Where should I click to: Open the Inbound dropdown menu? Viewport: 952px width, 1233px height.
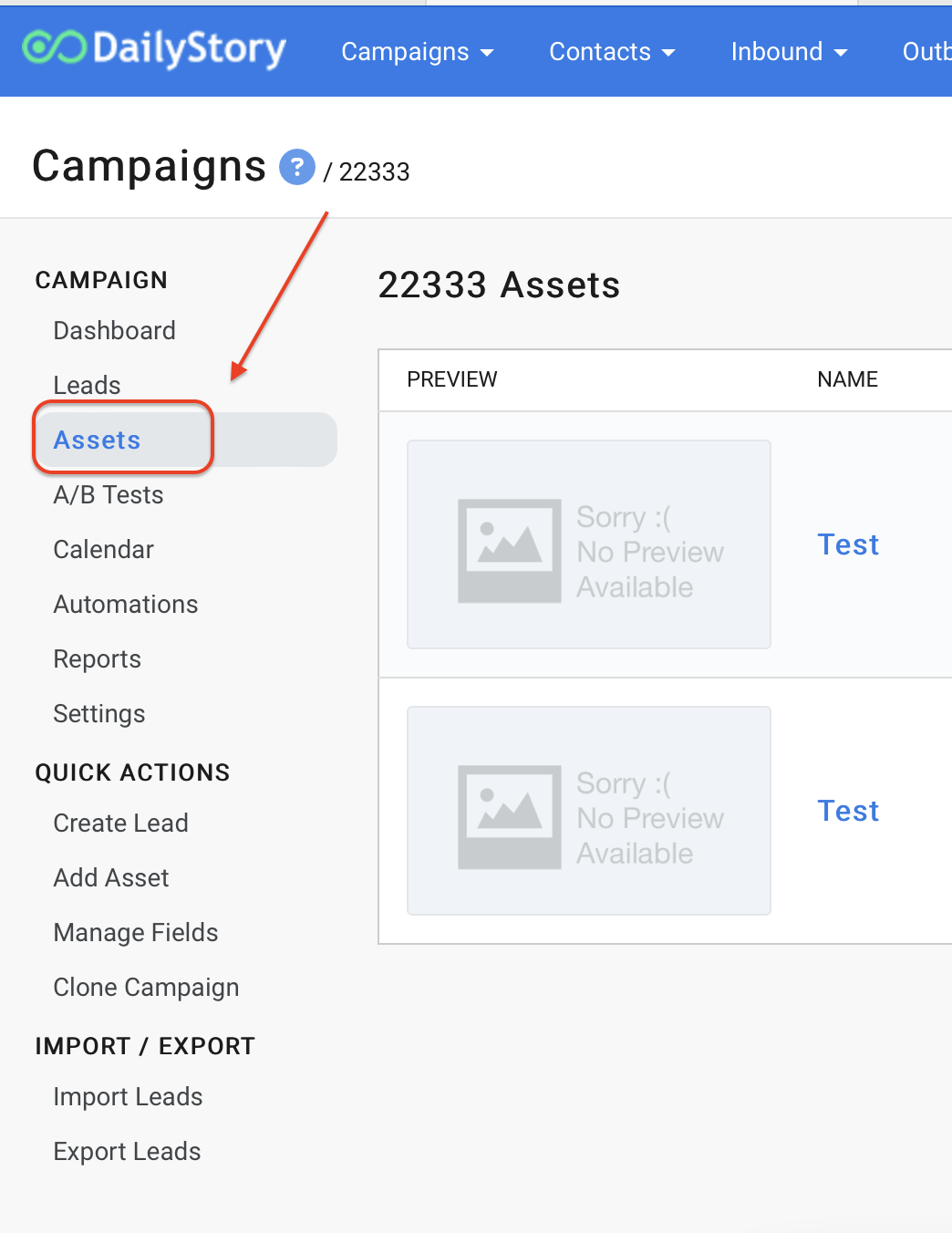[x=789, y=52]
